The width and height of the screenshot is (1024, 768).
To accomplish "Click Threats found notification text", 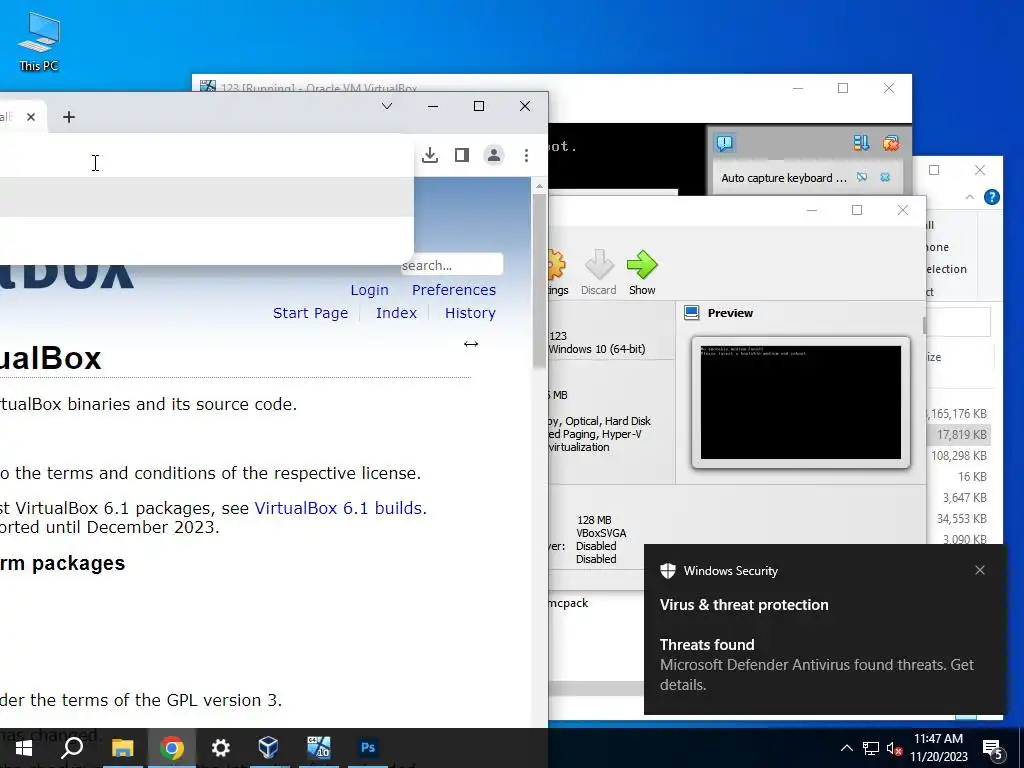I will coord(707,645).
